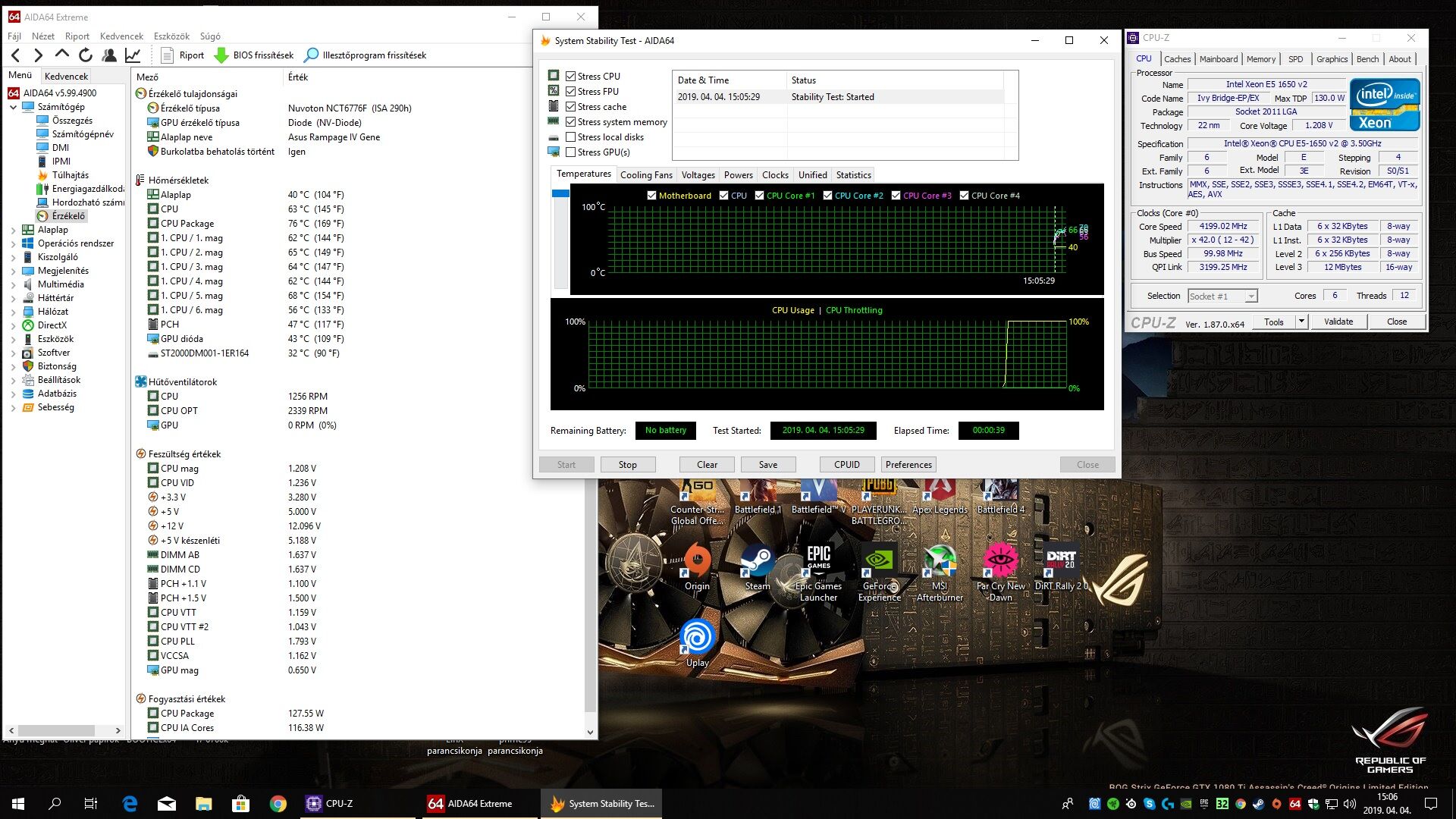Open the Uplay desktop shortcut

tap(697, 643)
